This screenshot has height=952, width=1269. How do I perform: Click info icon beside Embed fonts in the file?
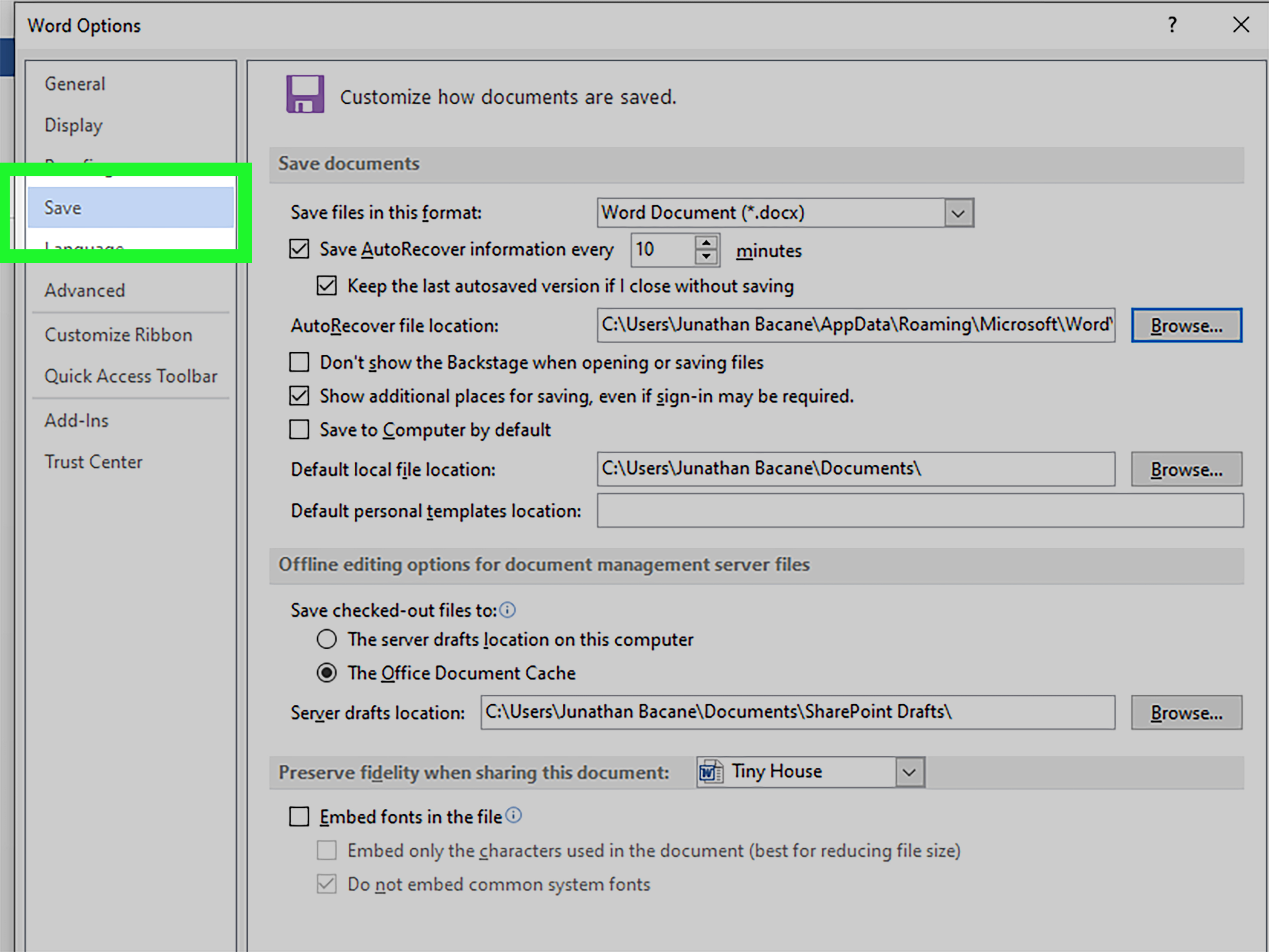point(514,815)
